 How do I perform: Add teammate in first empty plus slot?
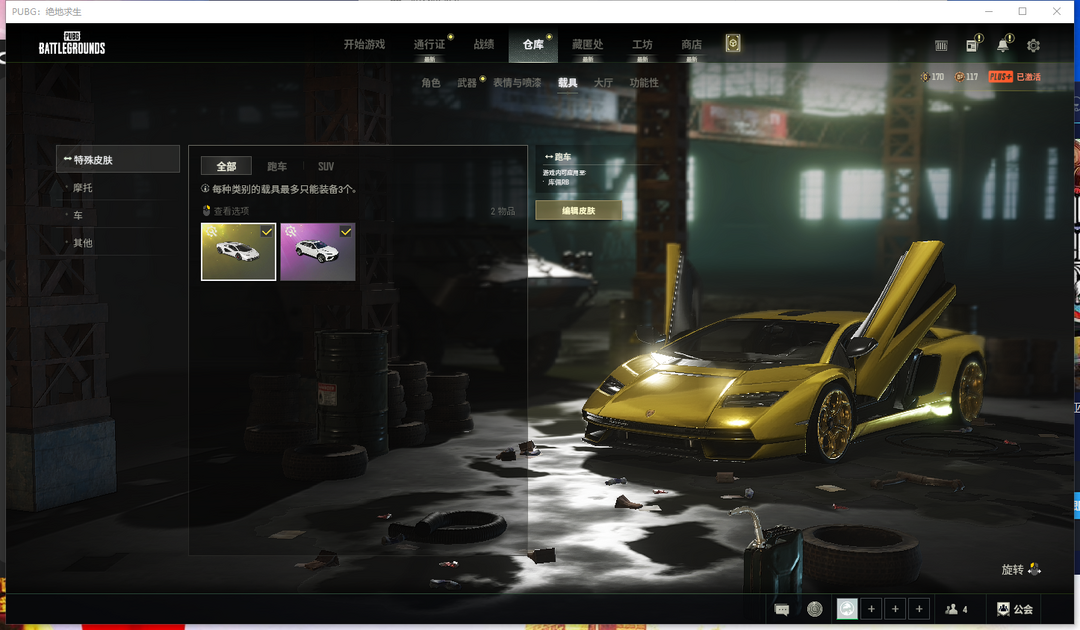tap(871, 609)
